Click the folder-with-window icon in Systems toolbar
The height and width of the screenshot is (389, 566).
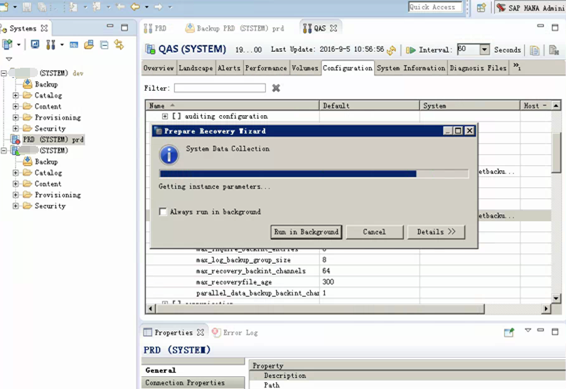[89, 44]
